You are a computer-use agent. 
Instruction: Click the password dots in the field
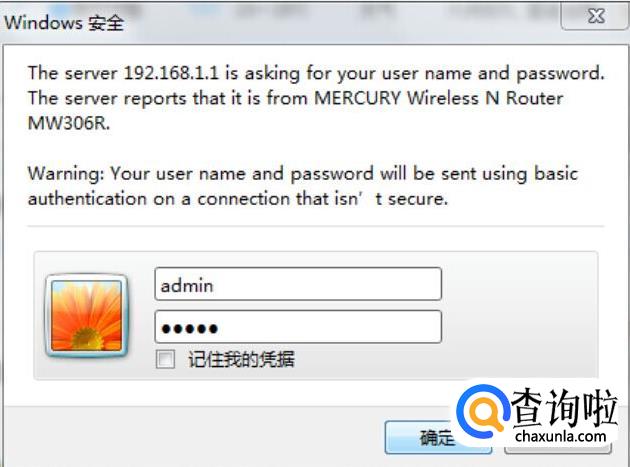tap(189, 329)
